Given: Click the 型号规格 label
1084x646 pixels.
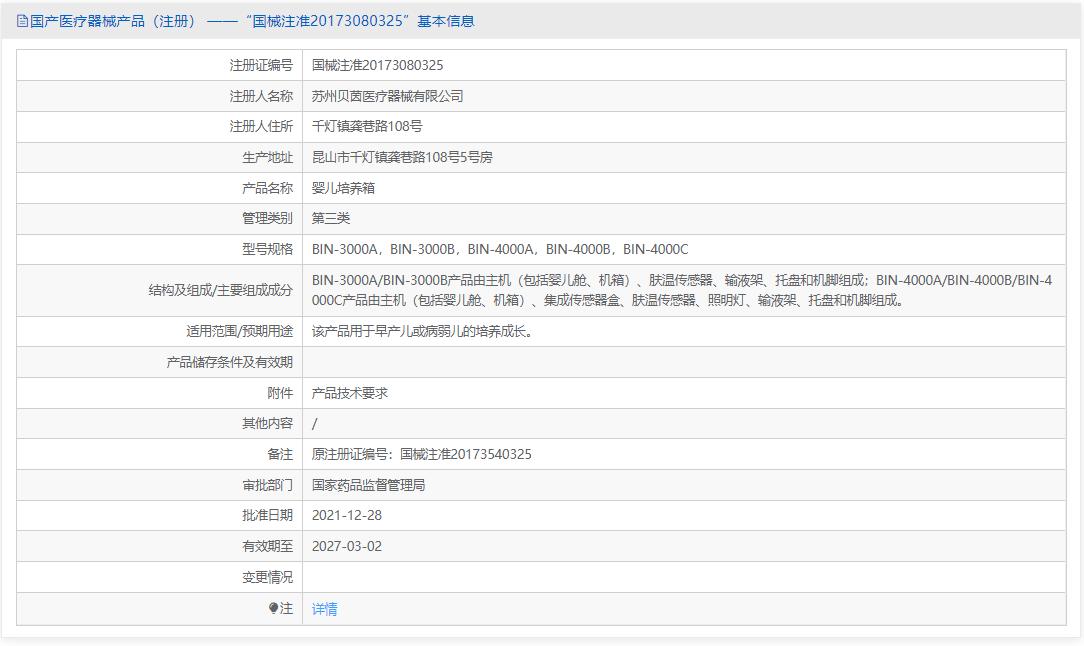Looking at the screenshot, I should click(268, 249).
